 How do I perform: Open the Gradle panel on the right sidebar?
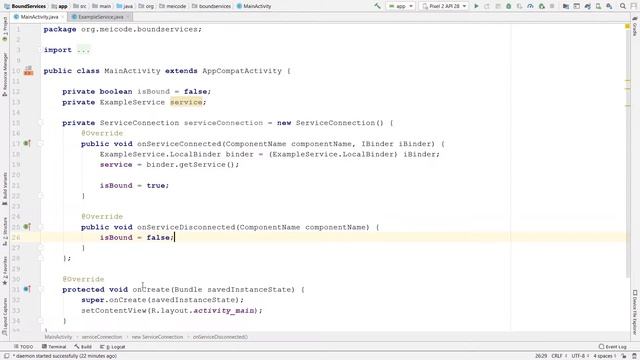[x=635, y=27]
